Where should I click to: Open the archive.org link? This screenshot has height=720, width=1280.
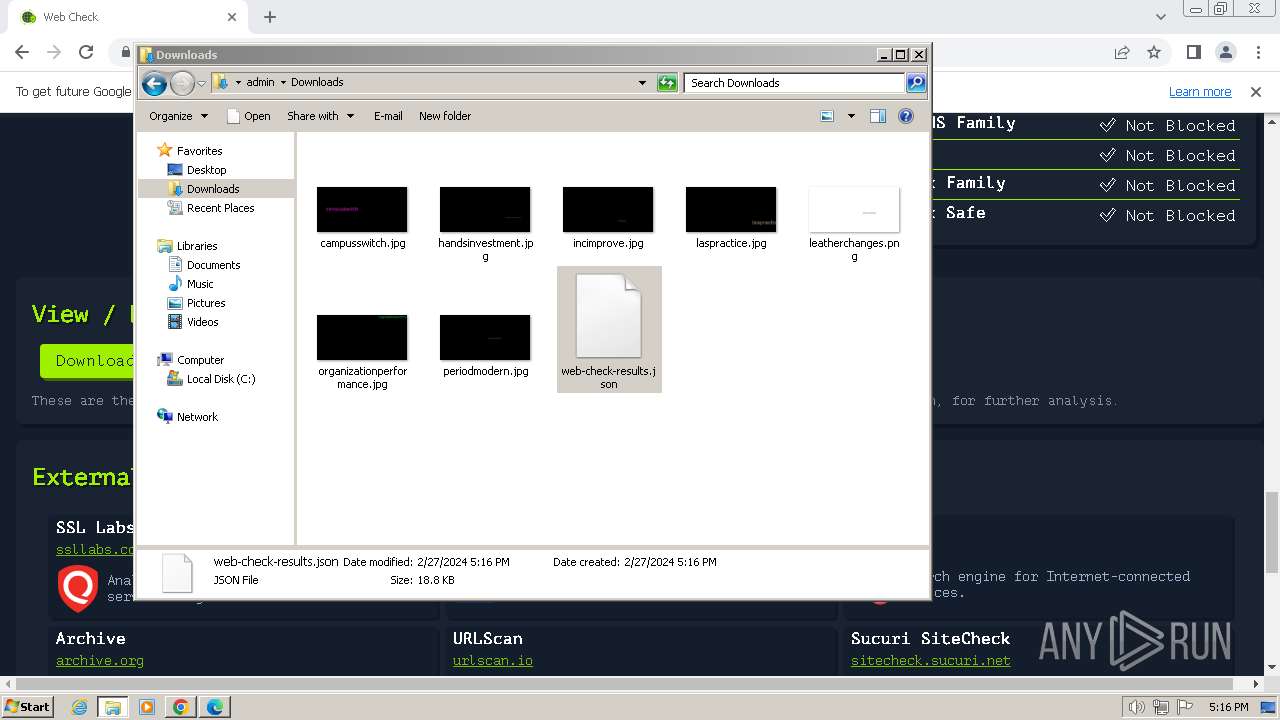point(100,661)
